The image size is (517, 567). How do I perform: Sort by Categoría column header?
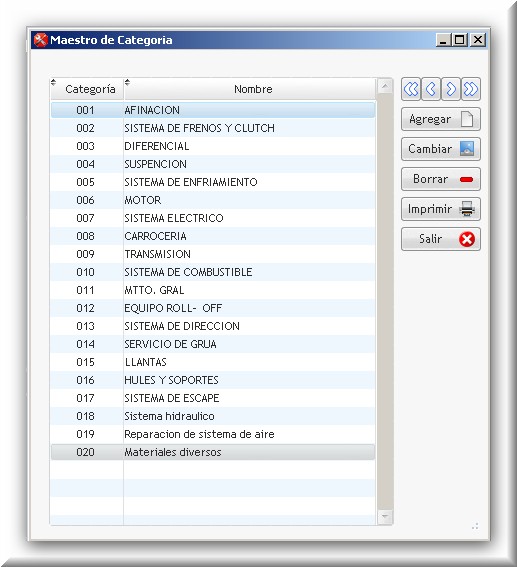tap(87, 89)
